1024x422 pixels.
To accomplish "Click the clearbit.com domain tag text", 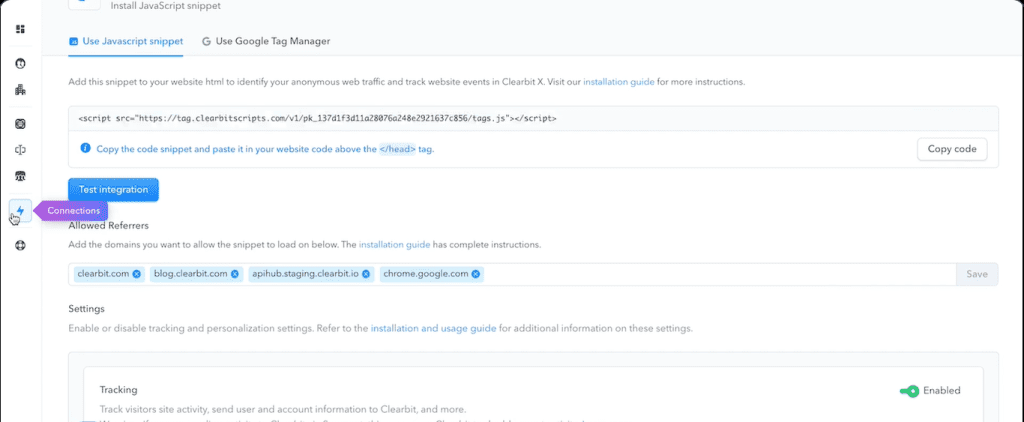I will [x=103, y=274].
